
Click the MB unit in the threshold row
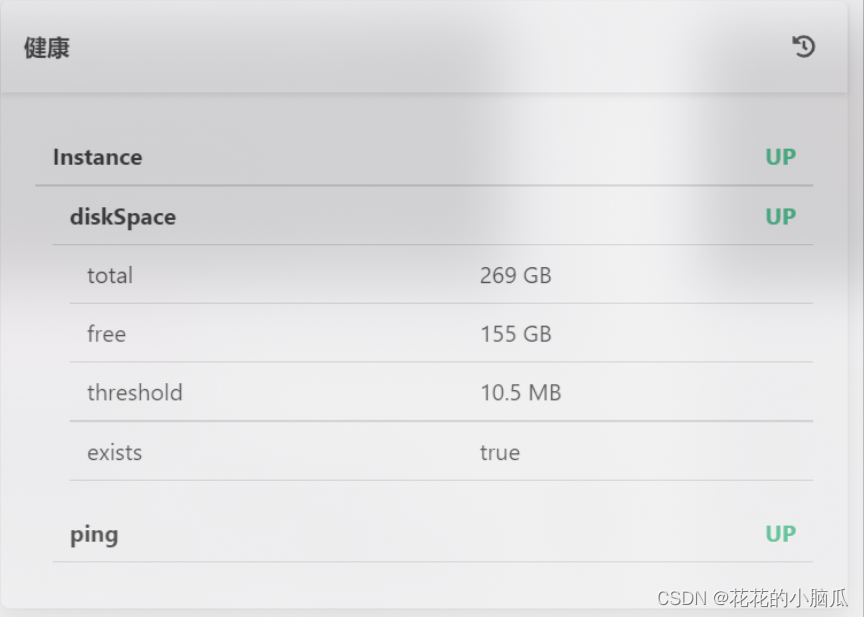coord(544,393)
